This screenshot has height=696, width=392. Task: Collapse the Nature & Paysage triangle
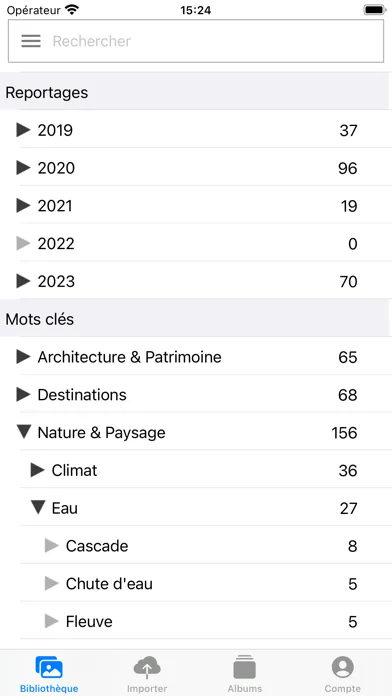(x=24, y=432)
